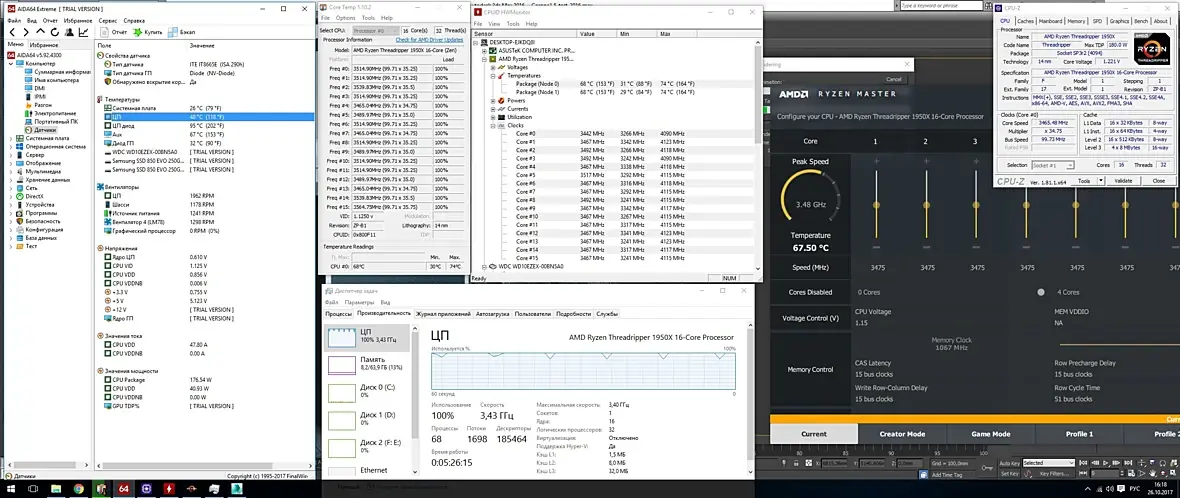The width and height of the screenshot is (1180, 498).
Task: Expand the Voltages node in HWMonitor
Action: (494, 67)
